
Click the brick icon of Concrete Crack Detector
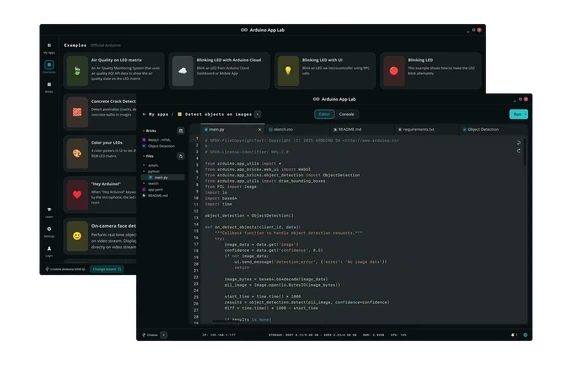[77, 112]
